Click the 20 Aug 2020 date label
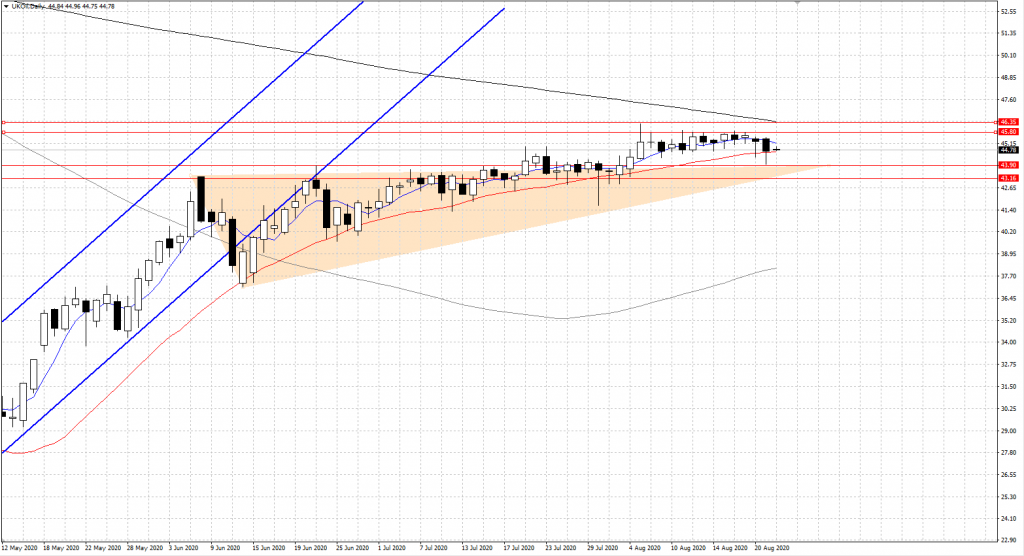1024x556 pixels. click(x=772, y=548)
